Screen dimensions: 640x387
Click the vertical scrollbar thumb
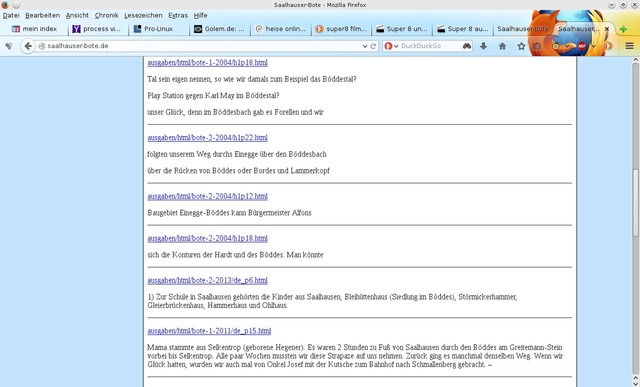pyautogui.click(x=636, y=202)
